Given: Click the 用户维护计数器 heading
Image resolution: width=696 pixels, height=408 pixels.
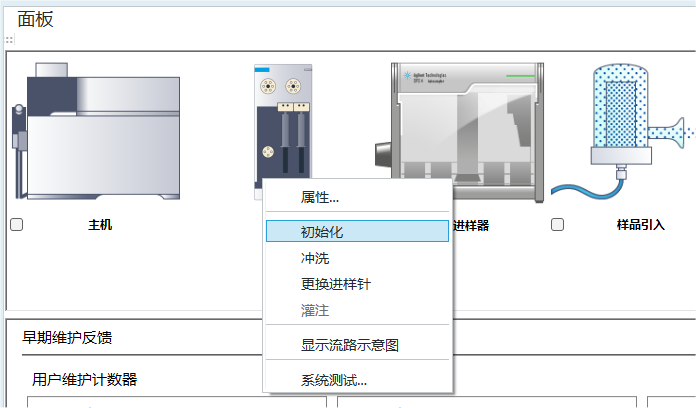Looking at the screenshot, I should [84, 380].
